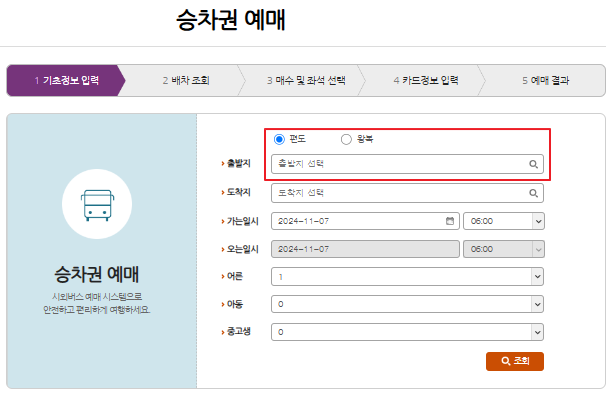Viewport: 614px width, 394px height.
Task: Click the magnifier icon in 도착지 field
Action: (x=533, y=193)
